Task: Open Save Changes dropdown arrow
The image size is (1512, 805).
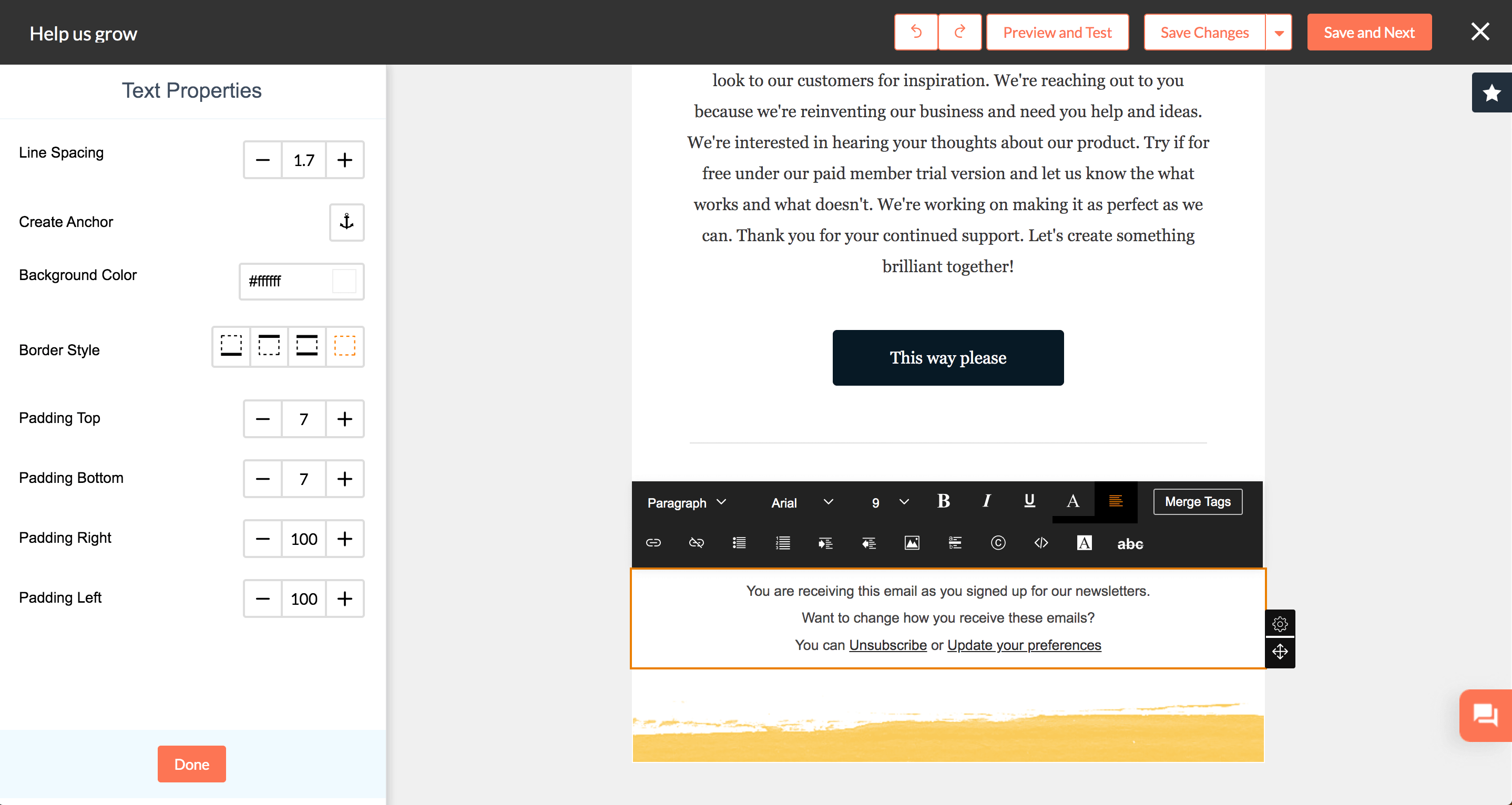Action: pos(1279,33)
